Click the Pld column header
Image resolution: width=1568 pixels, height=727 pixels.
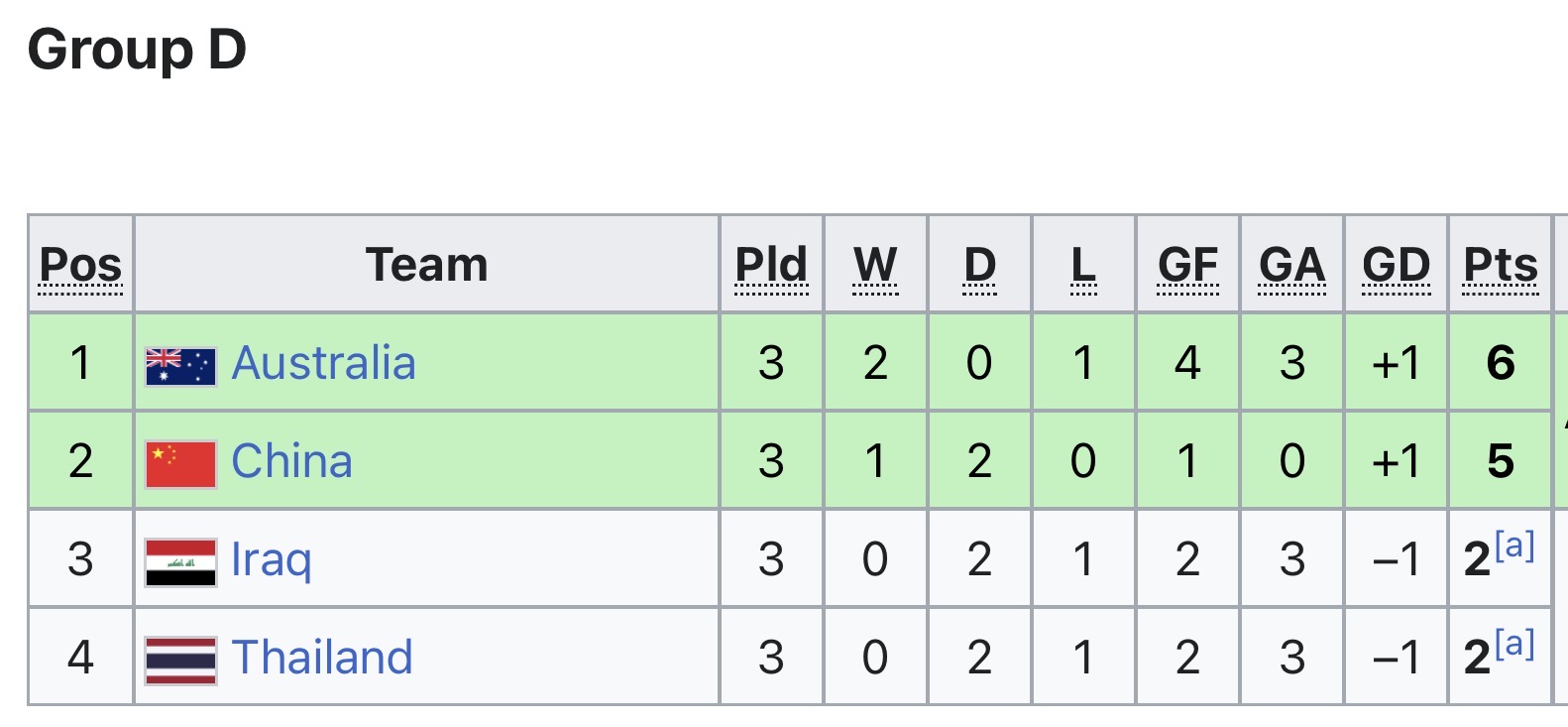[x=771, y=265]
